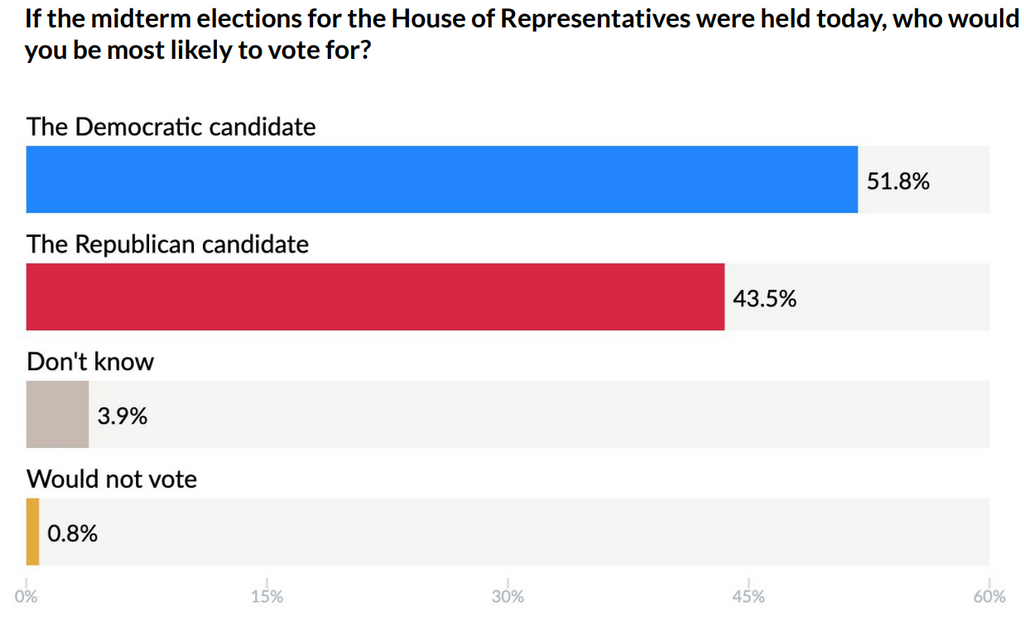
Task: Select the 45% axis tick label
Action: (749, 597)
